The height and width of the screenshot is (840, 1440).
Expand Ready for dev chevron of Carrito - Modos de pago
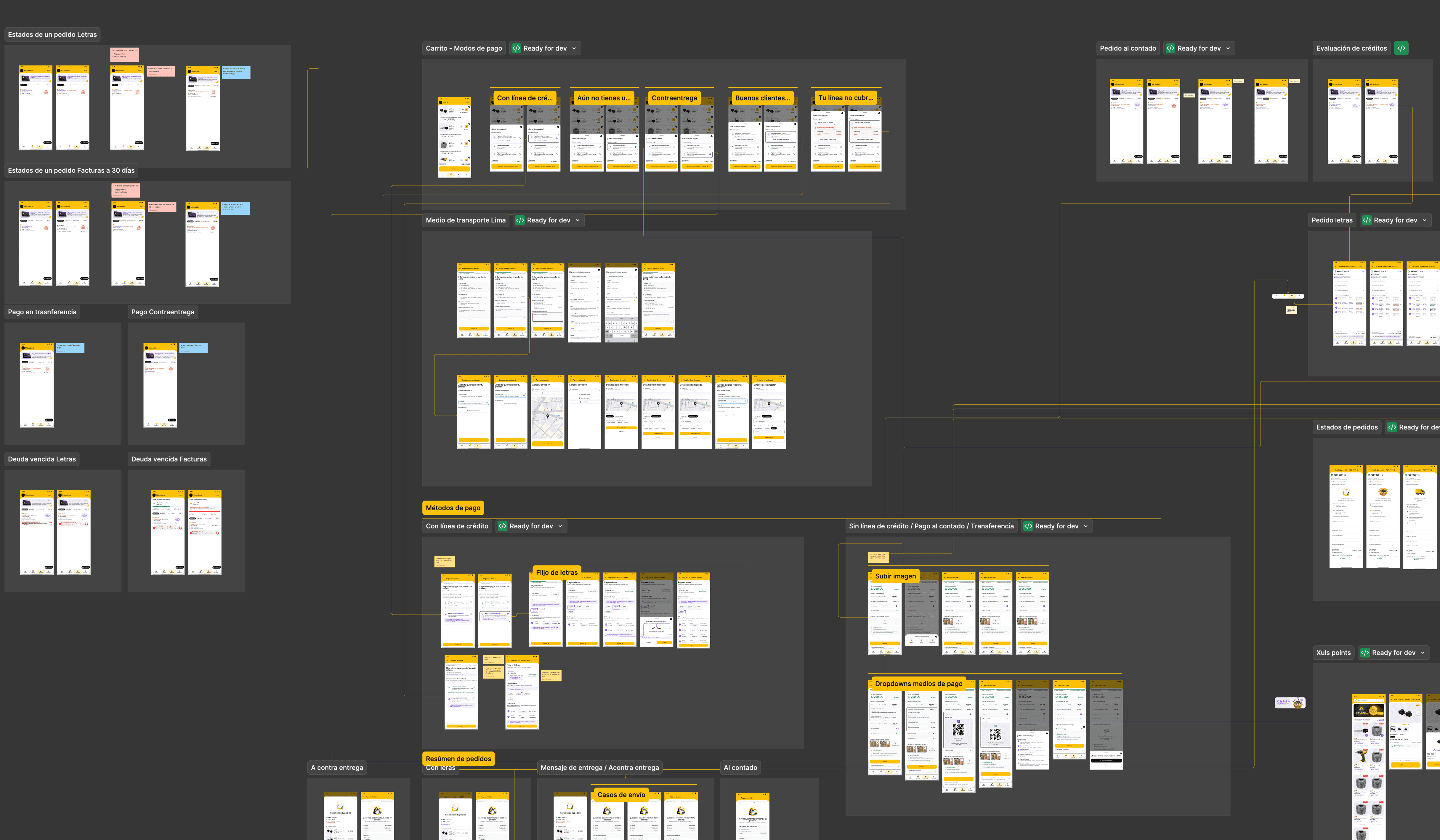(574, 49)
